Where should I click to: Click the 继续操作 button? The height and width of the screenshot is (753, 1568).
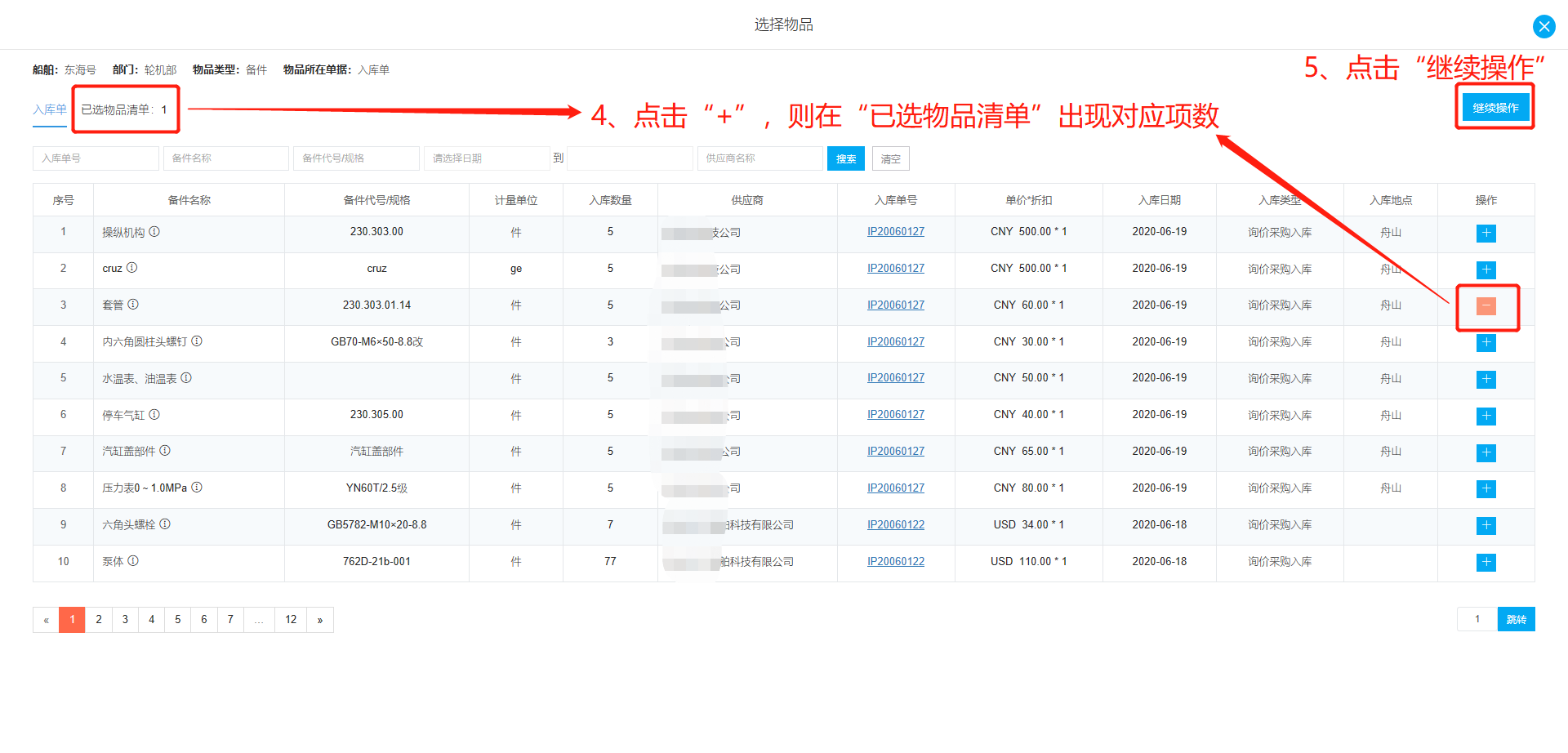(x=1495, y=108)
